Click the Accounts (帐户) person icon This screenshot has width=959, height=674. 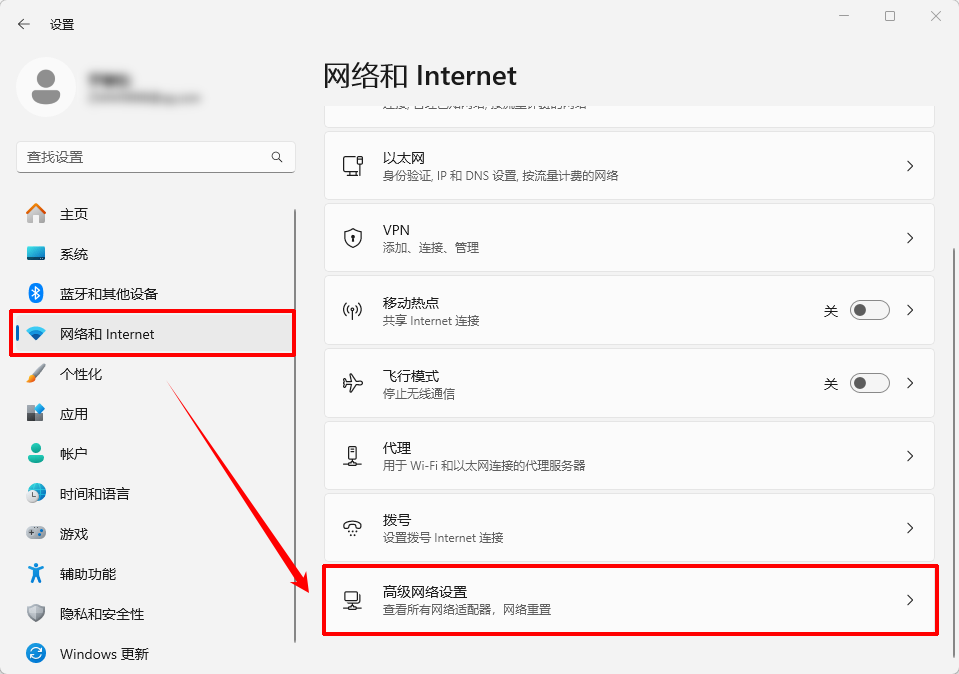tap(36, 454)
